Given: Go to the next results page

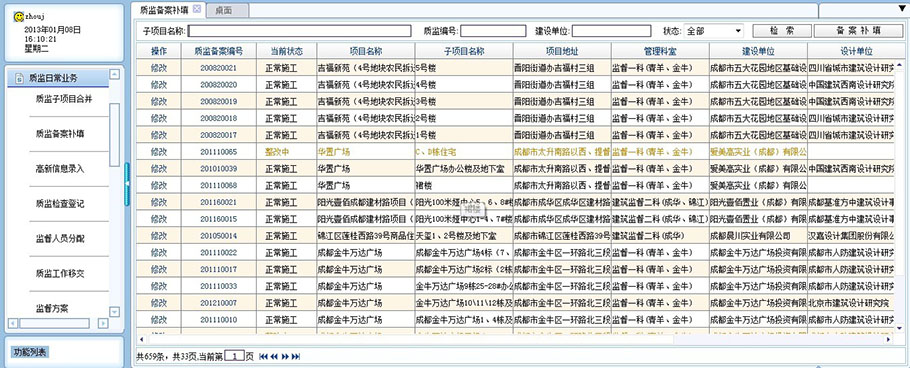Looking at the screenshot, I should pyautogui.click(x=285, y=356).
